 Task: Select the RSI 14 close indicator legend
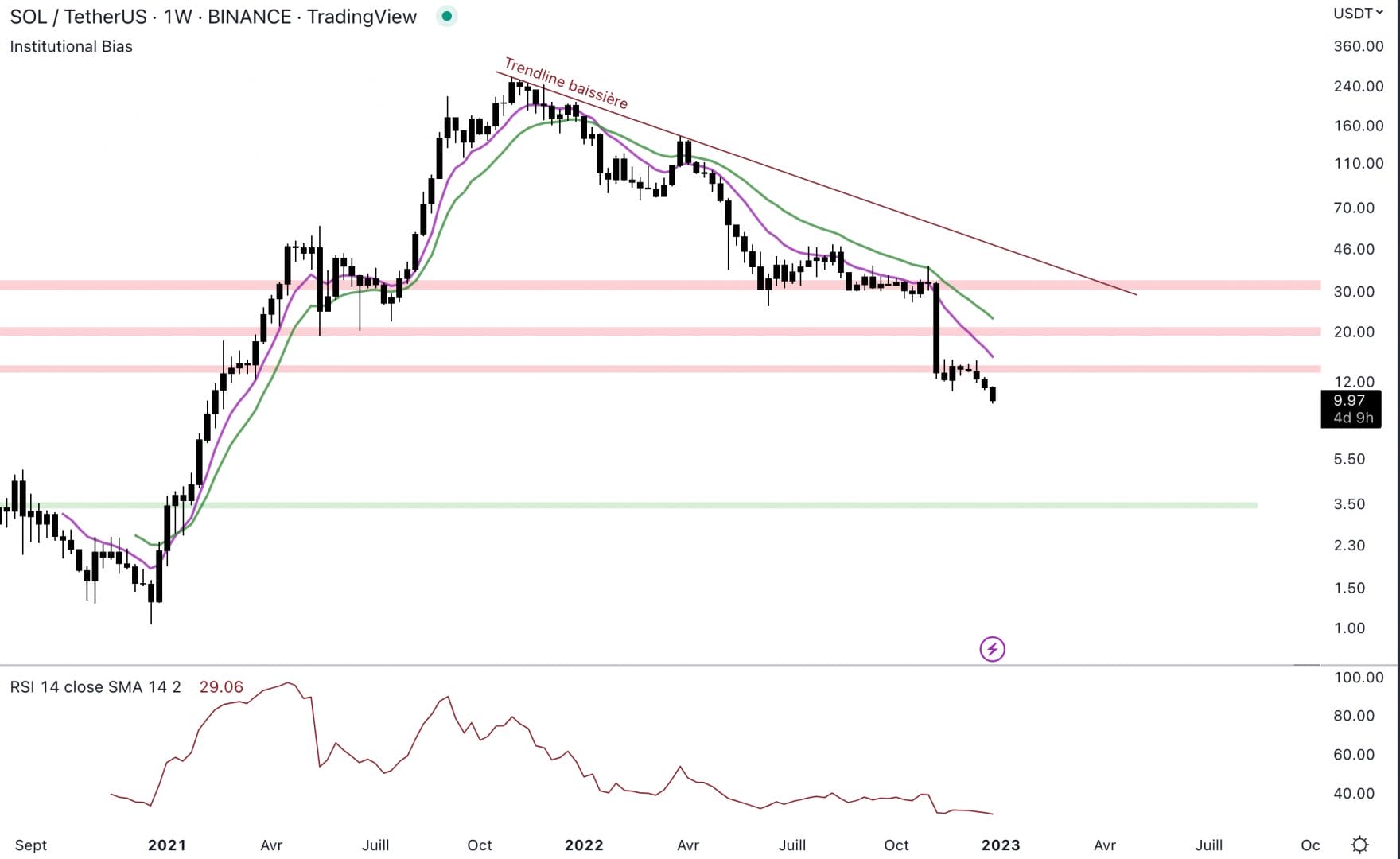[x=95, y=687]
